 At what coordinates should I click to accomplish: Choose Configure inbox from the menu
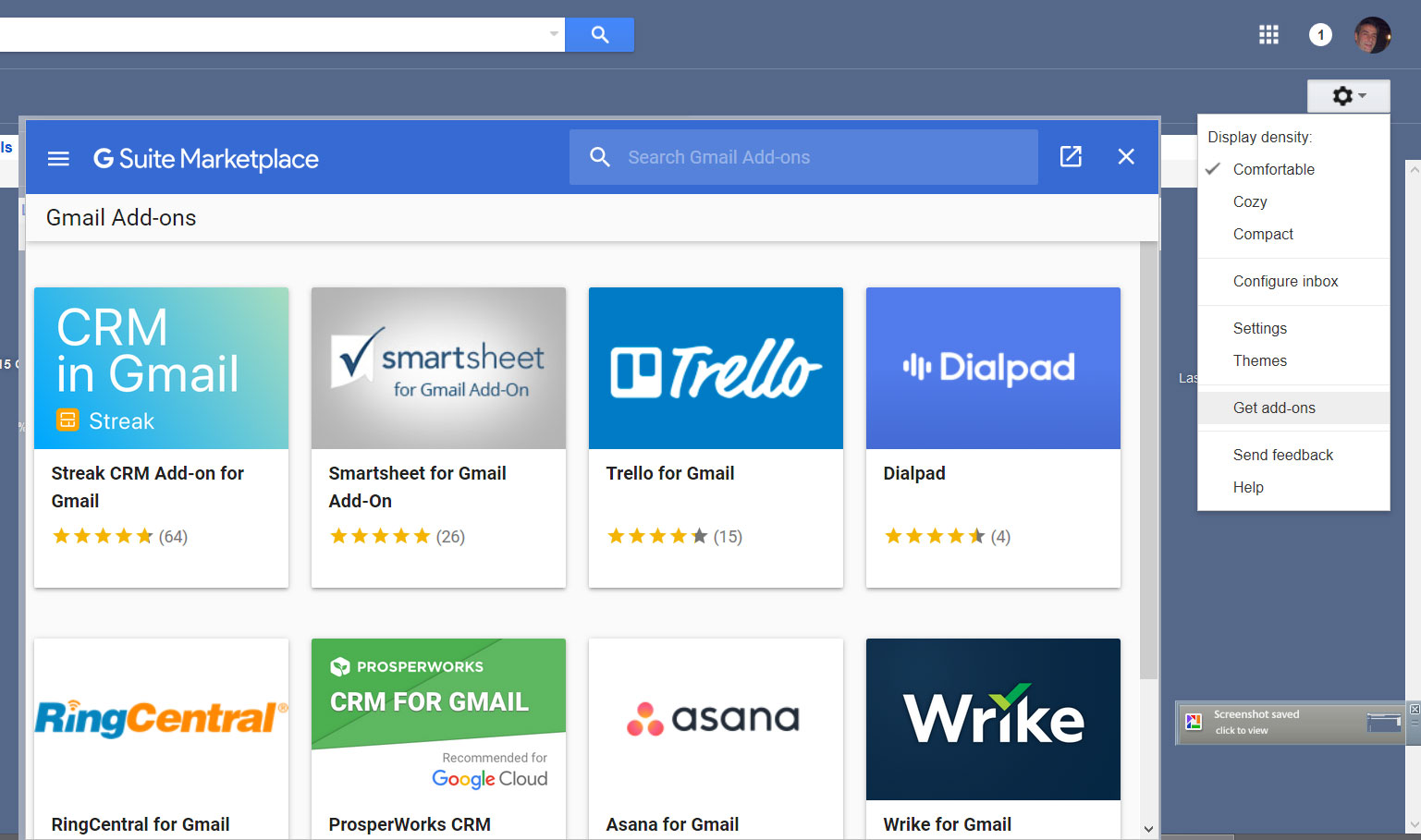tap(1293, 281)
